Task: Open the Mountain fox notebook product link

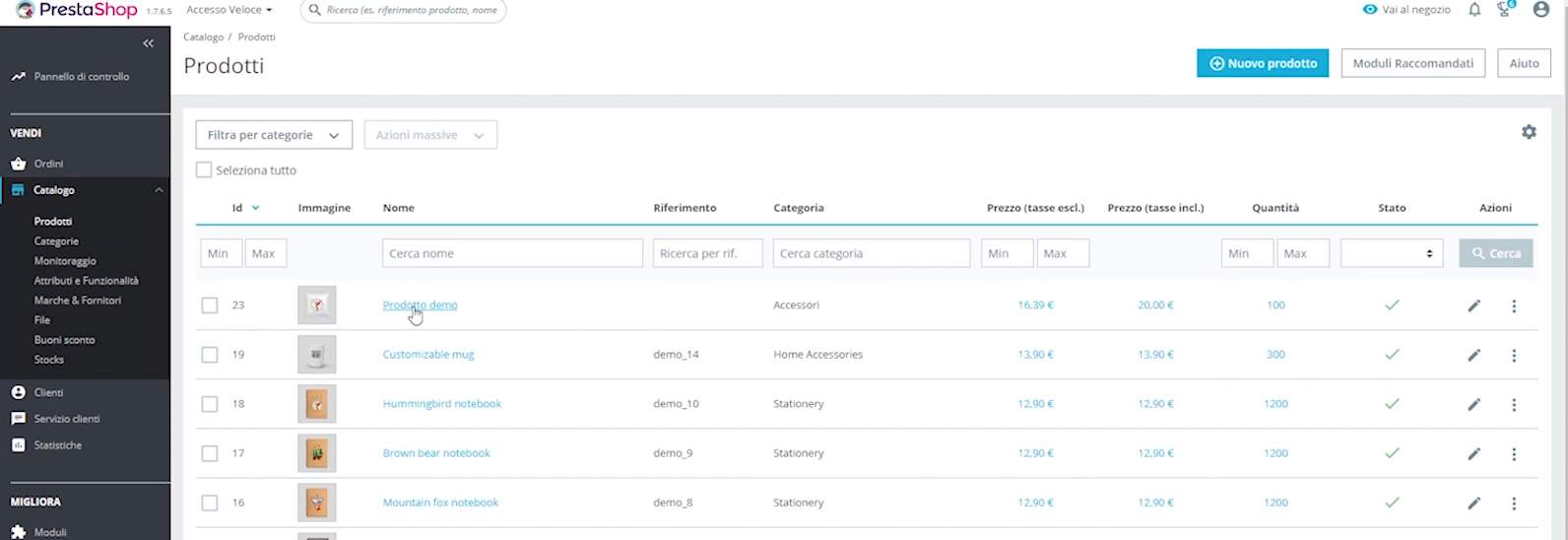Action: click(x=440, y=503)
